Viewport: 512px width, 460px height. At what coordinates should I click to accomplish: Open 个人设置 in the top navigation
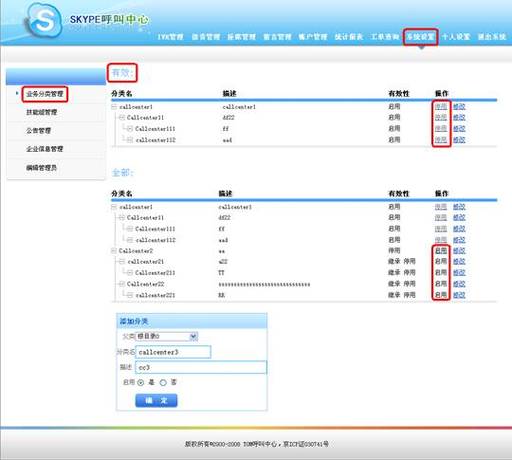[456, 37]
